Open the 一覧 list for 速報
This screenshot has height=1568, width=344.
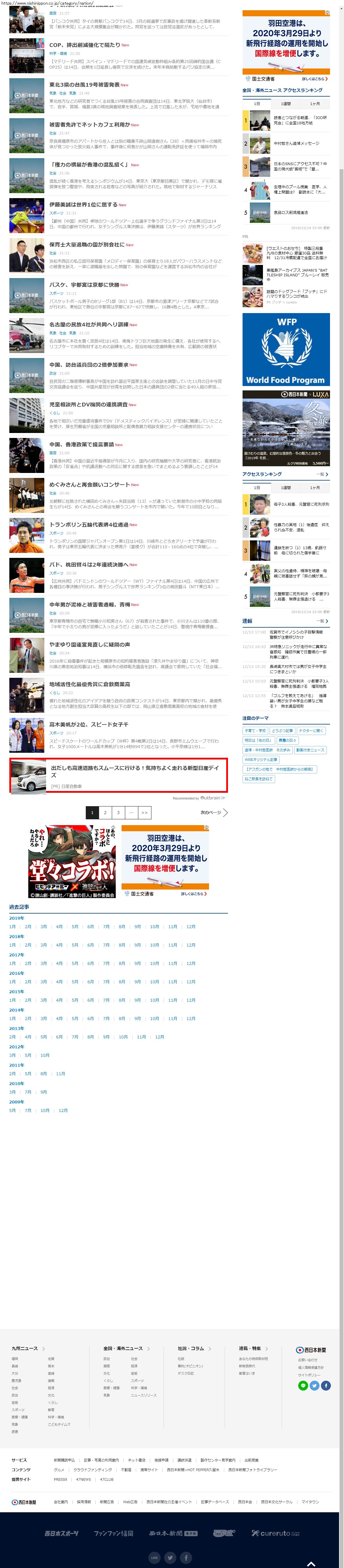pyautogui.click(x=322, y=621)
